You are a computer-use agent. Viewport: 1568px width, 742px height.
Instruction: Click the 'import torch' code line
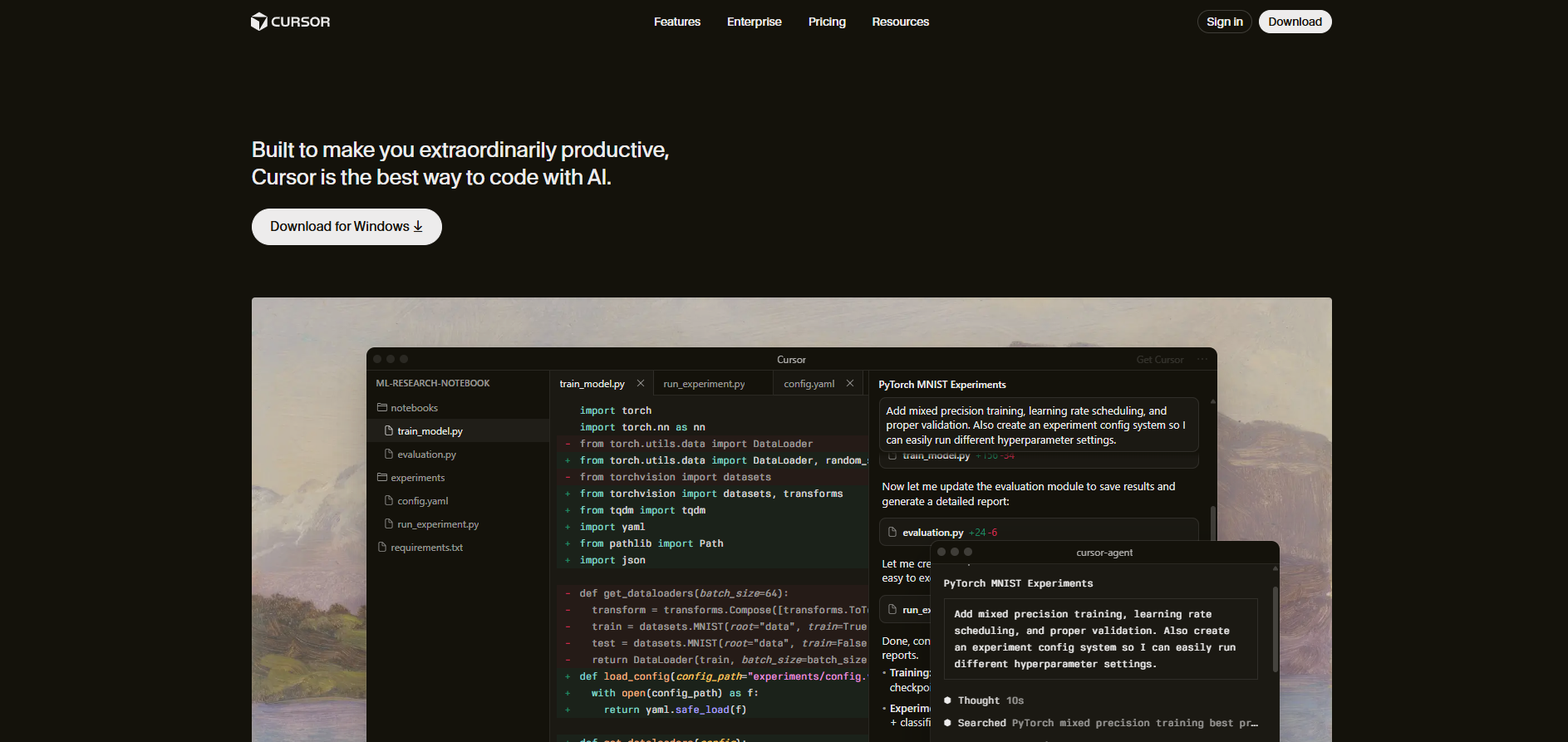click(616, 410)
